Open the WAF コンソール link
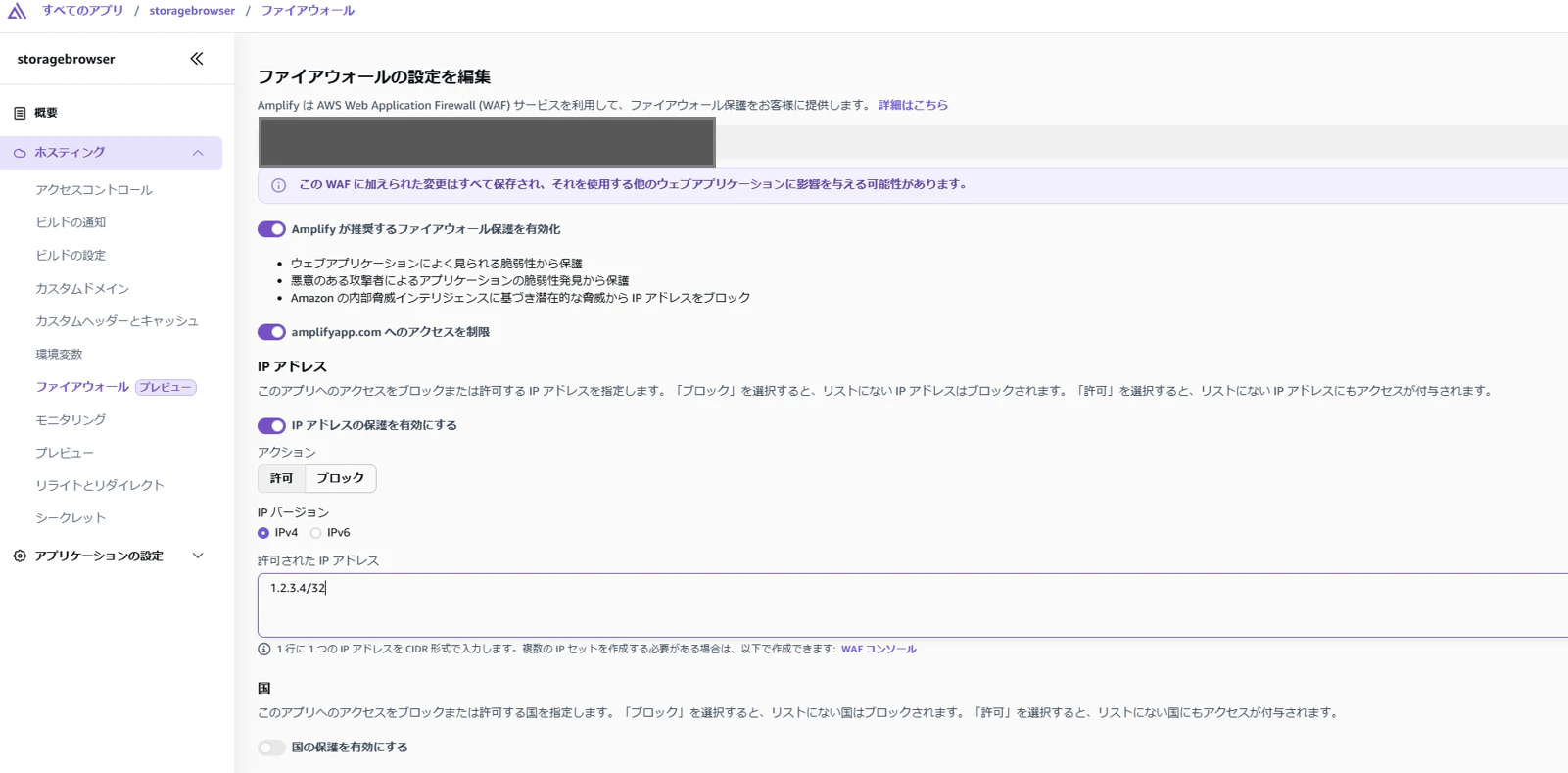Viewport: 1568px width, 773px height. [x=879, y=649]
